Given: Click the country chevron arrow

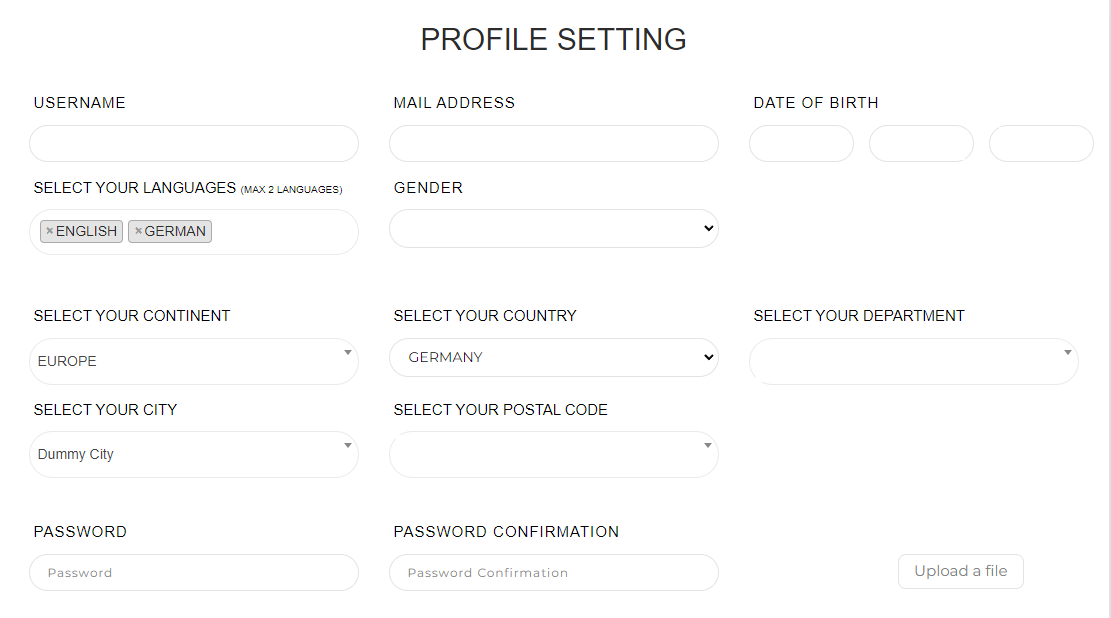Looking at the screenshot, I should click(709, 357).
